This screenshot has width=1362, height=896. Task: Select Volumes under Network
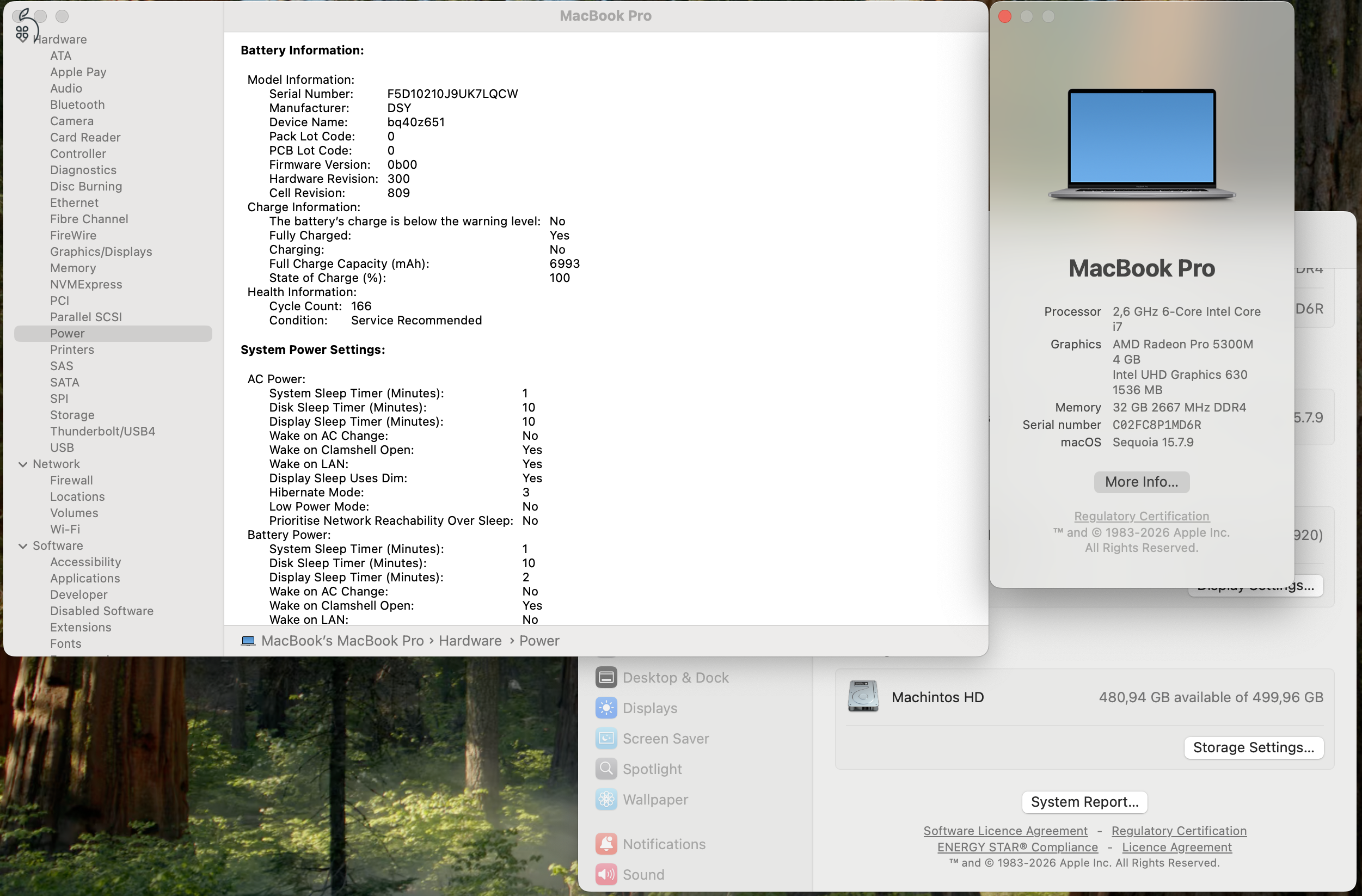(75, 513)
